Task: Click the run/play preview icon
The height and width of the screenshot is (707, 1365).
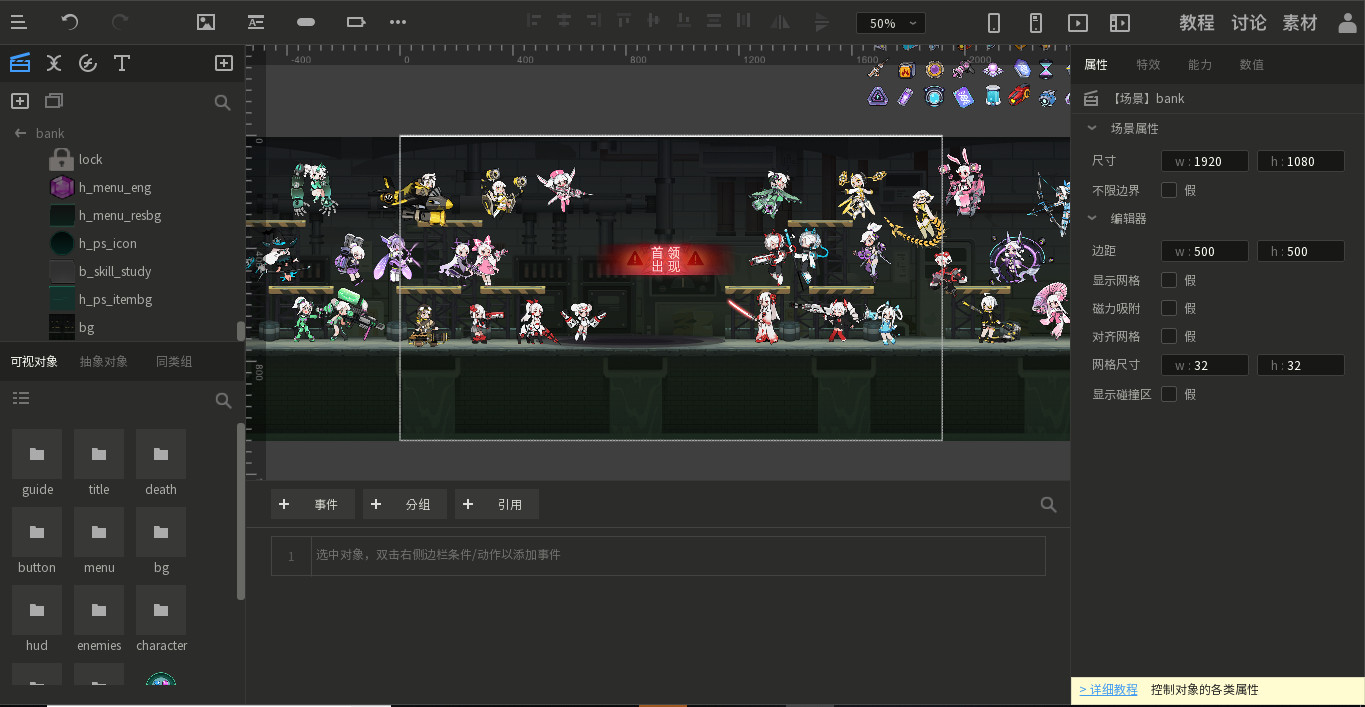Action: pyautogui.click(x=1078, y=22)
